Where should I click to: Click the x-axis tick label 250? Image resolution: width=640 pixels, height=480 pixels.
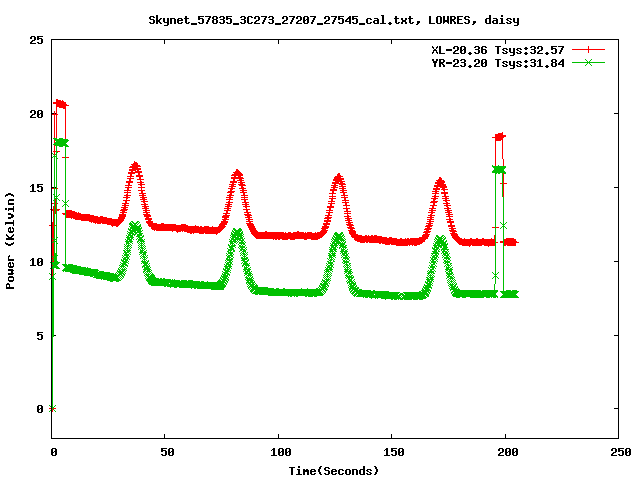[x=621, y=452]
